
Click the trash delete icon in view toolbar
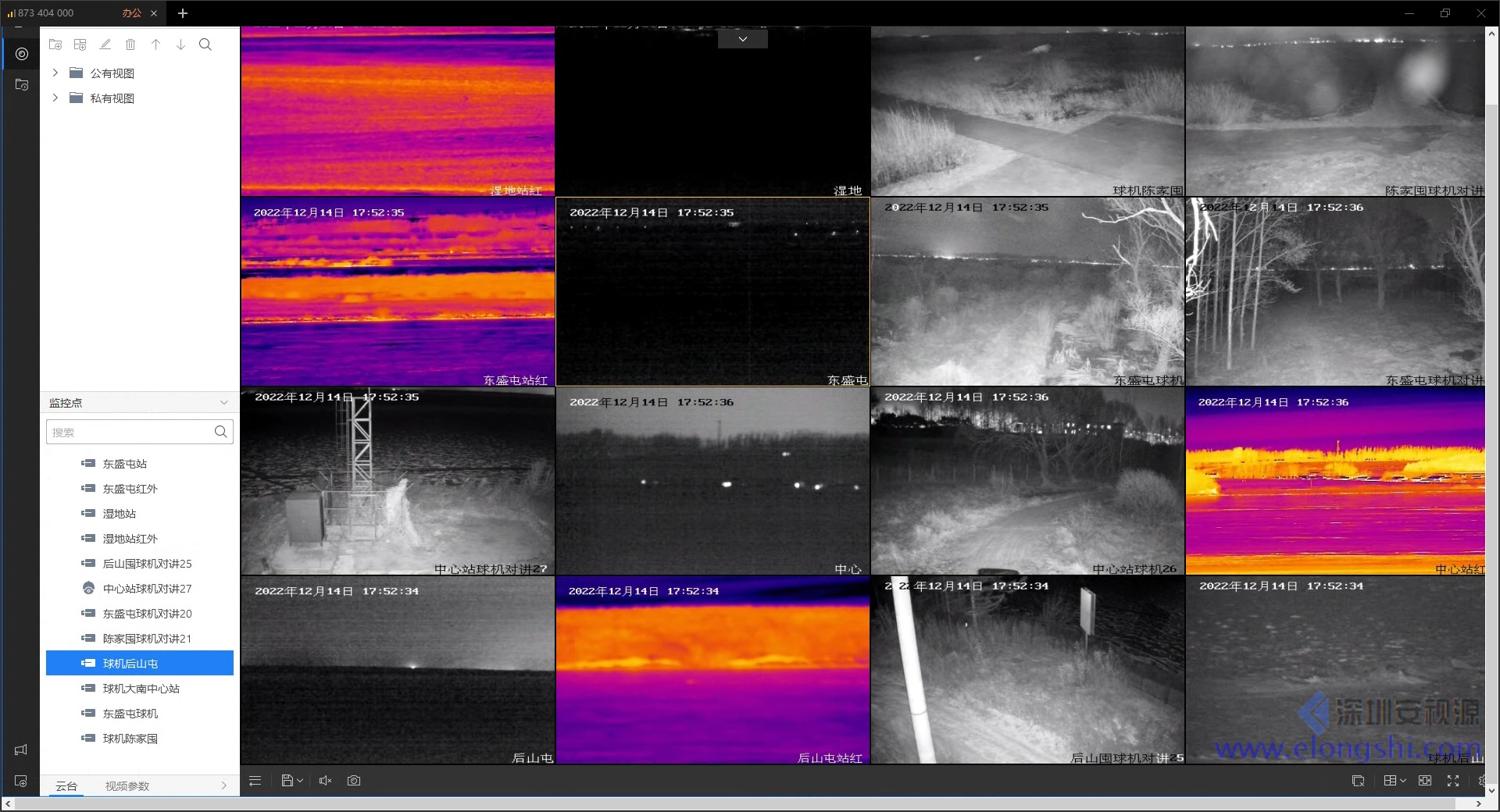[x=130, y=45]
